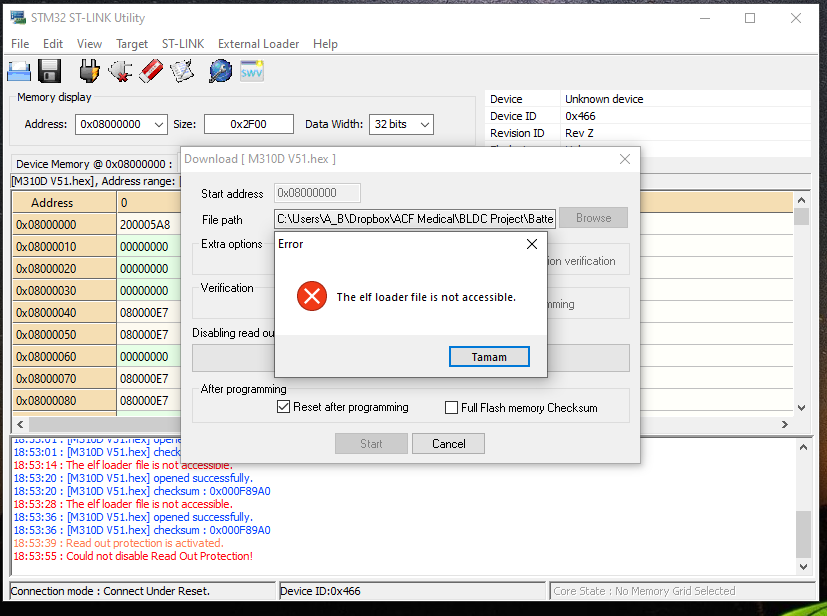Click memory grid horizontal scroll right arrow
Viewport: 827px width, 616px height.
(785, 424)
